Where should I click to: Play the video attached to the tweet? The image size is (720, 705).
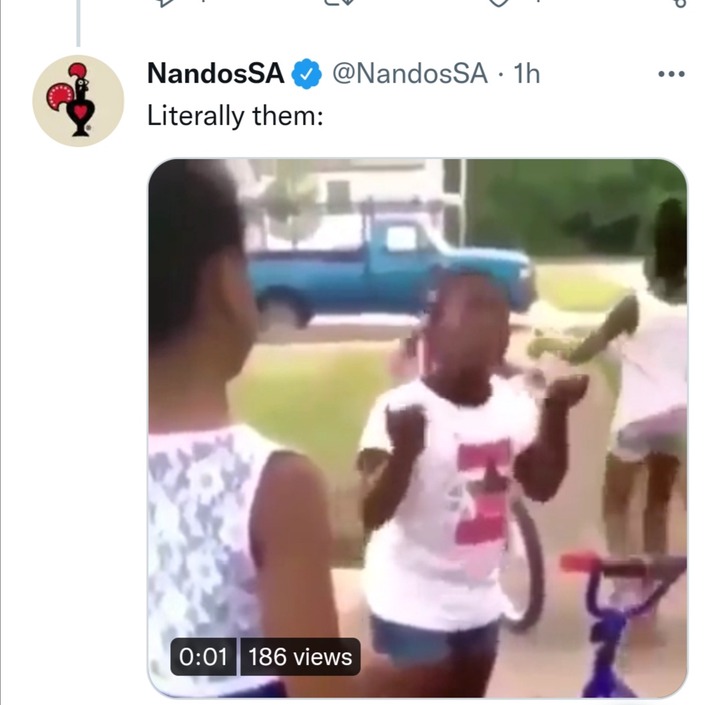pos(417,428)
